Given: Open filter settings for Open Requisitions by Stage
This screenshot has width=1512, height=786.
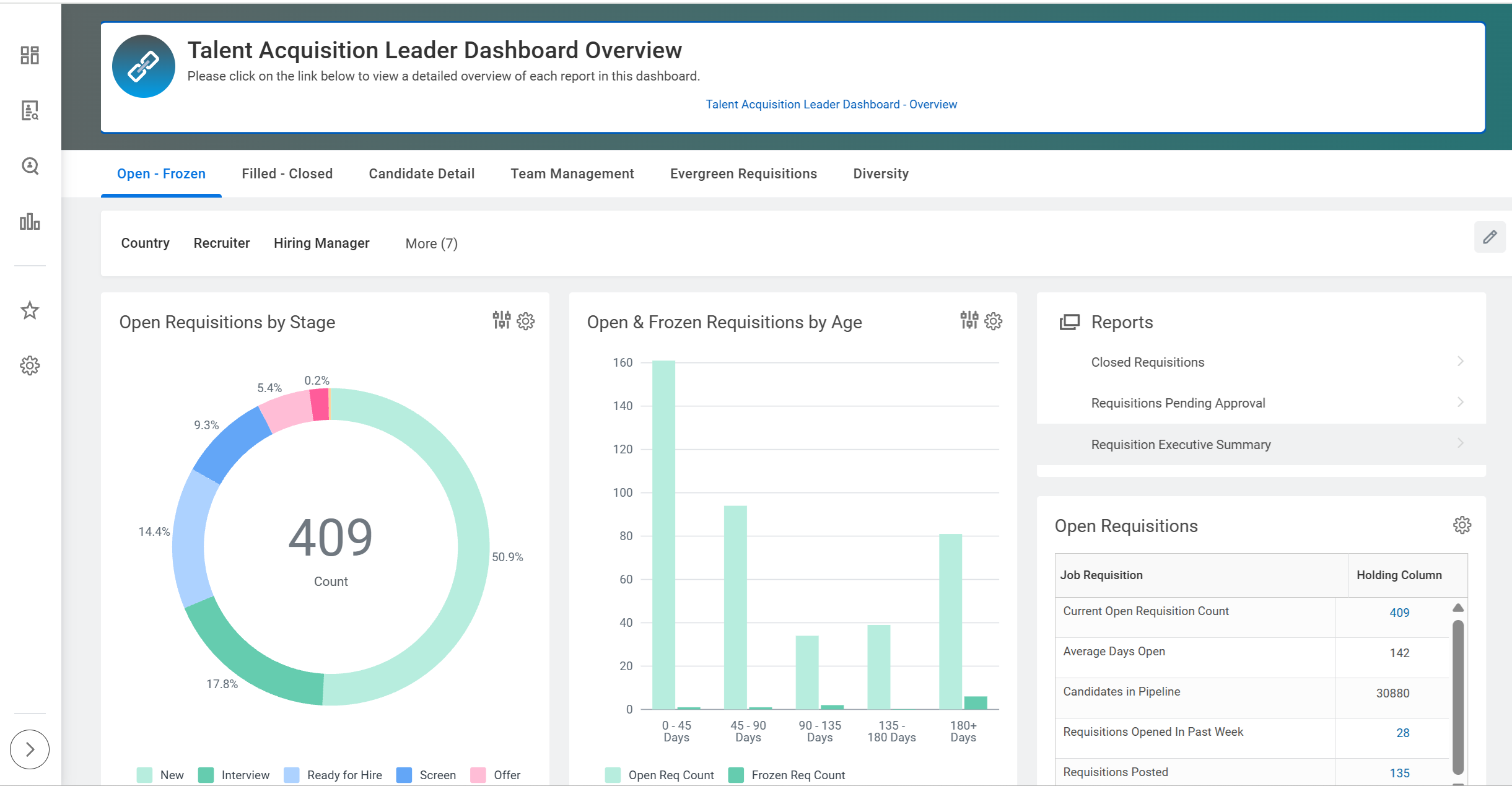Looking at the screenshot, I should (x=502, y=321).
